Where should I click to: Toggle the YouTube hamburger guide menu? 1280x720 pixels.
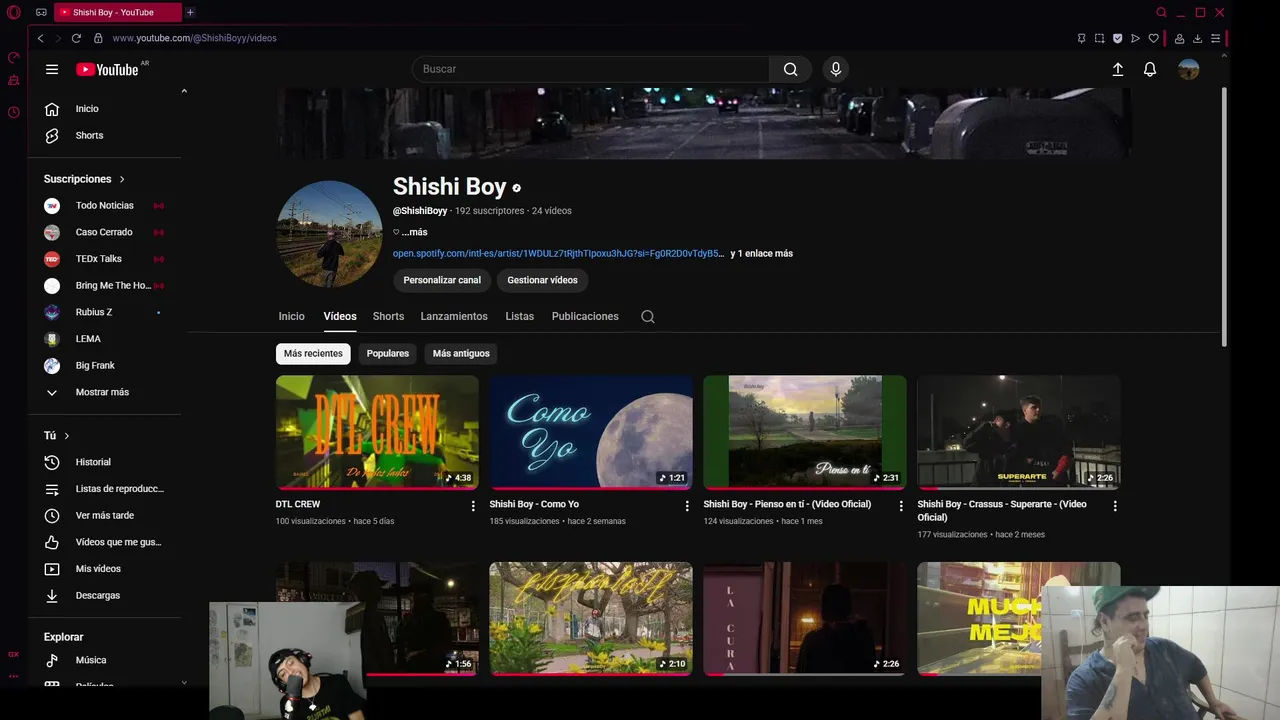tap(52, 69)
